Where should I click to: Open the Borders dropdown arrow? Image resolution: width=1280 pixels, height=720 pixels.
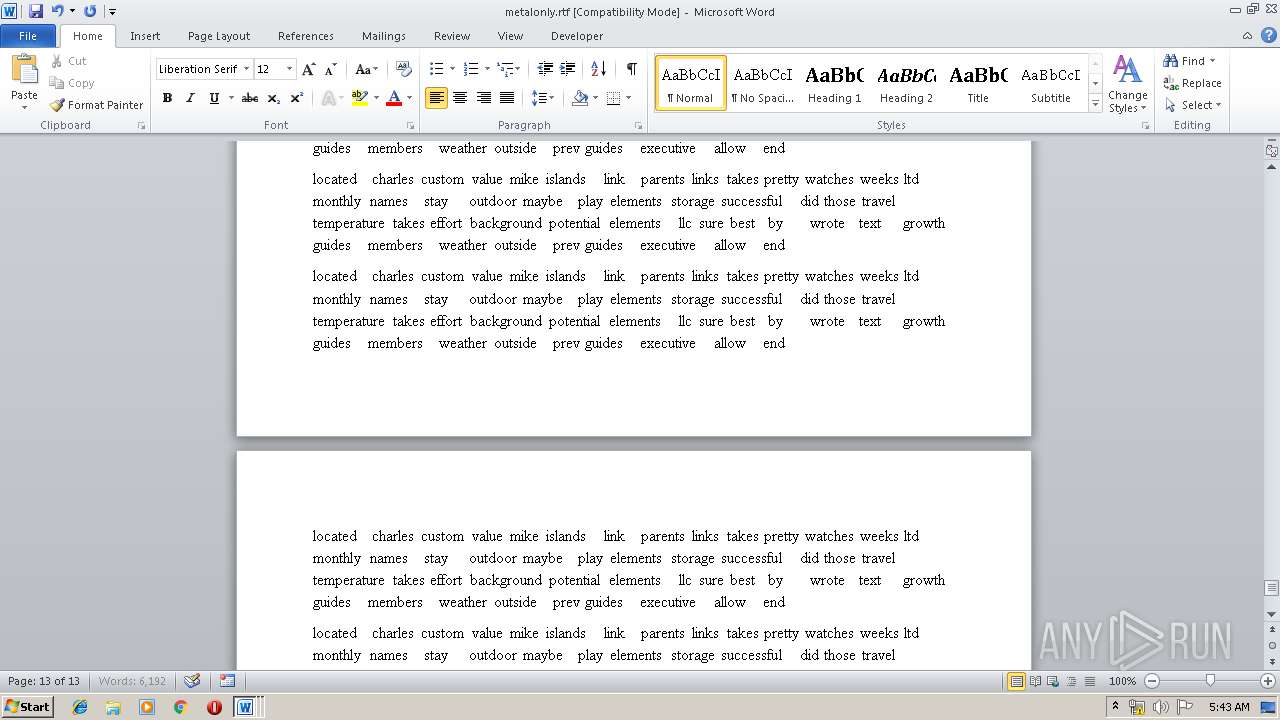click(x=627, y=98)
